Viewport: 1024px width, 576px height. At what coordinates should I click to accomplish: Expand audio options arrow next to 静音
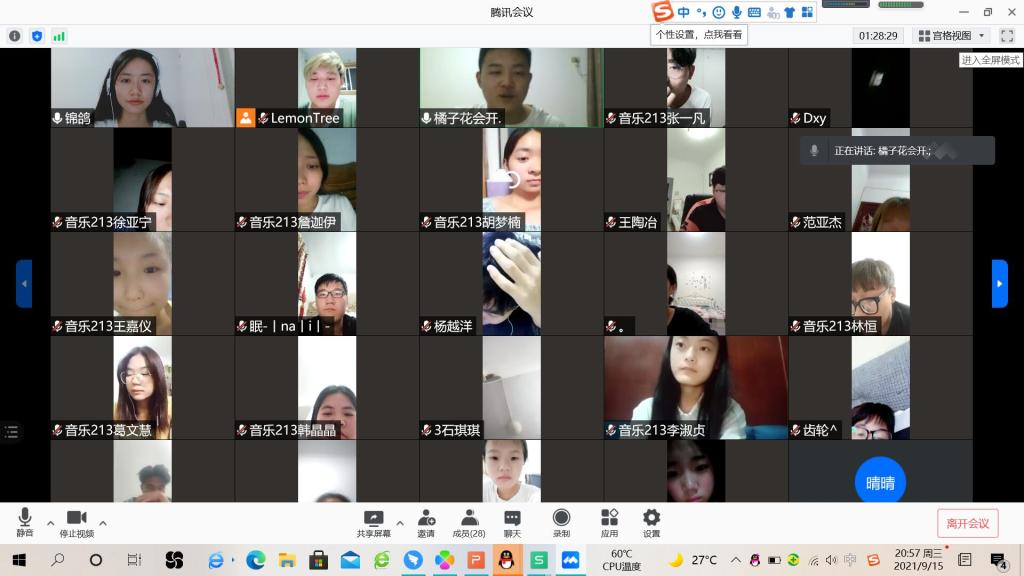click(x=51, y=522)
